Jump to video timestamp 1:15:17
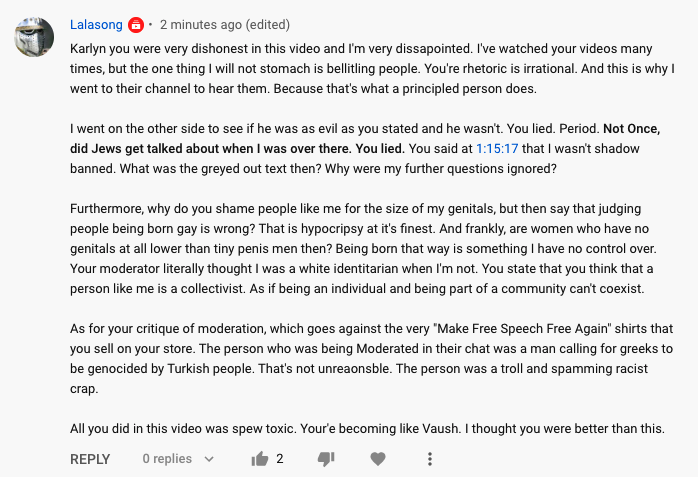 (x=497, y=149)
